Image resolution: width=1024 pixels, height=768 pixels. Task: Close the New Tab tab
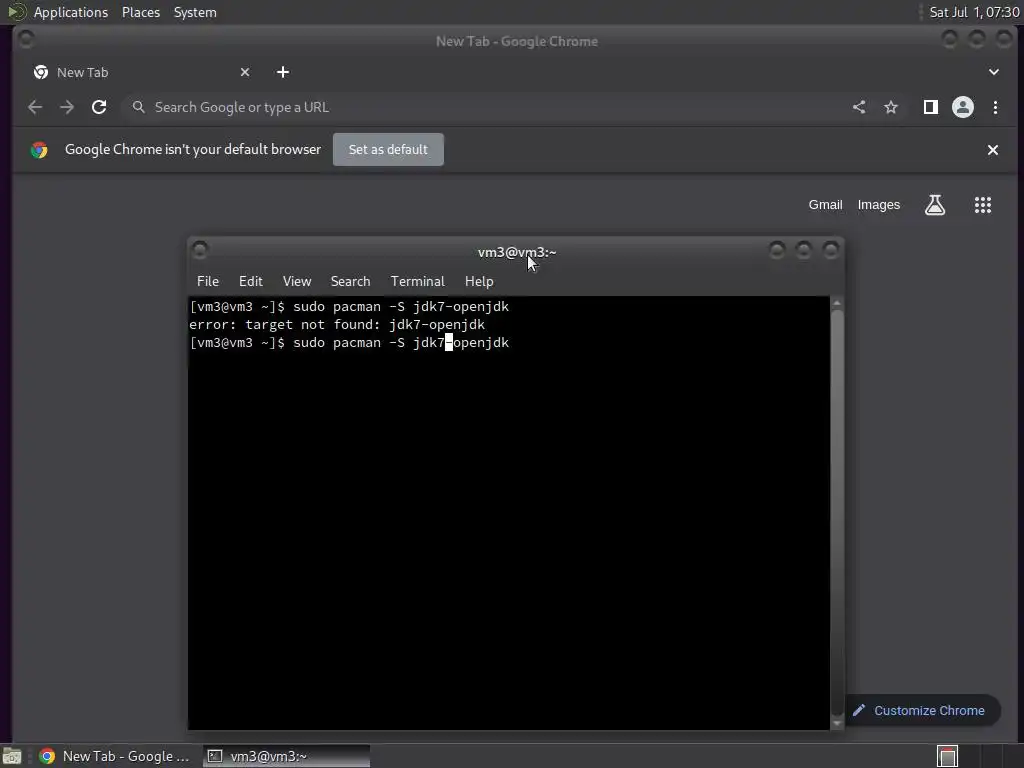click(x=245, y=72)
